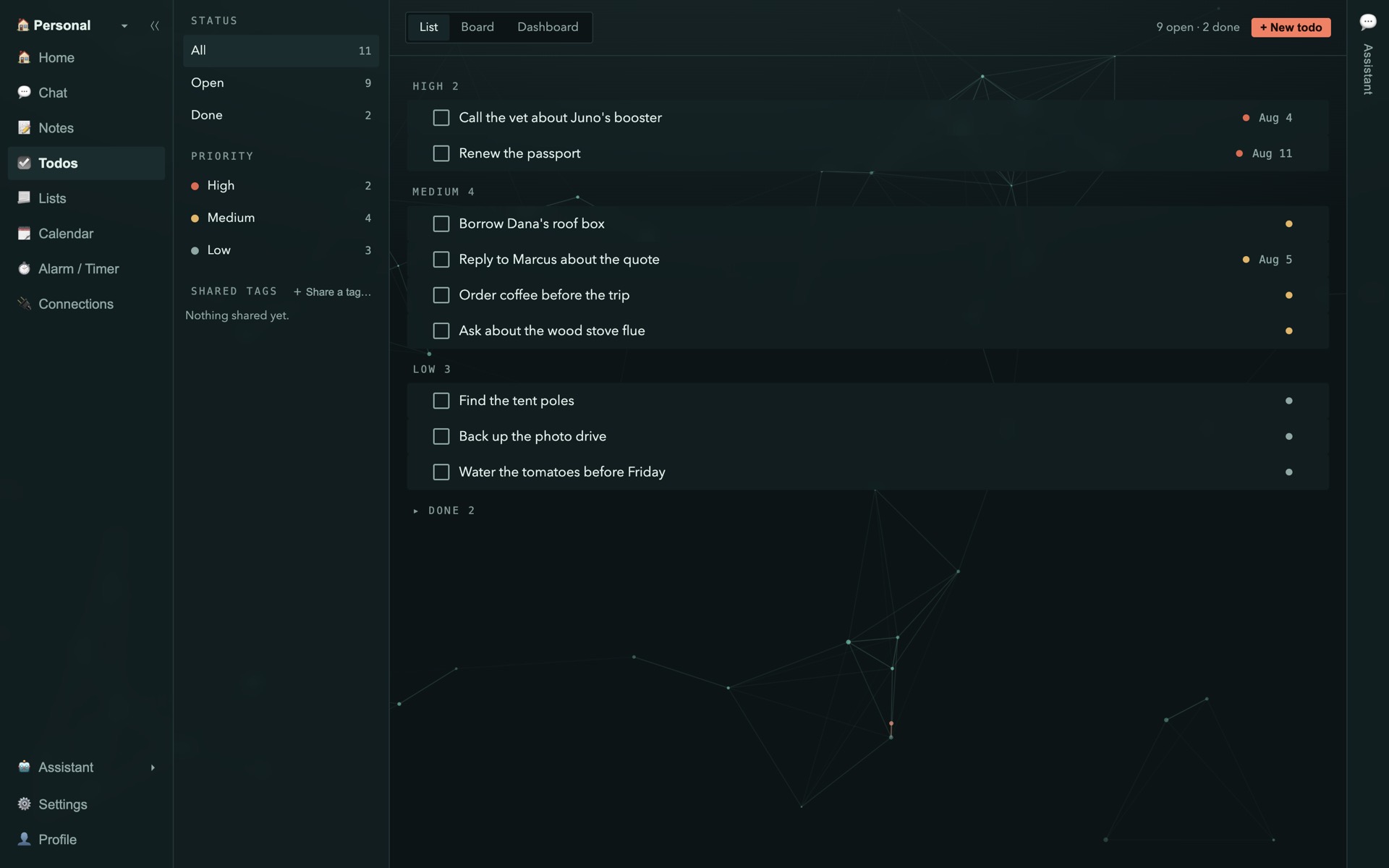Expand the Assistant submenu arrow in sidebar
Viewport: 1389px width, 868px height.
click(153, 767)
